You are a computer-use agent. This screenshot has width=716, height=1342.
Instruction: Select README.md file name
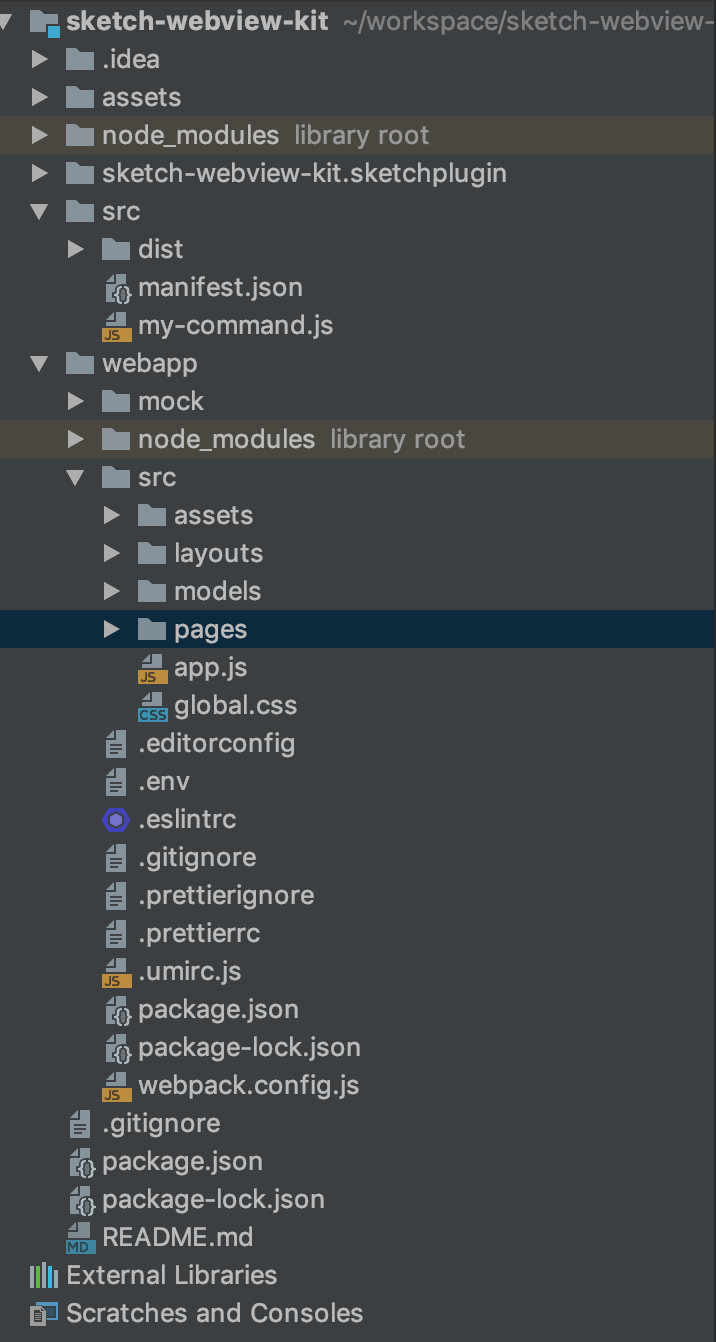[x=178, y=1237]
